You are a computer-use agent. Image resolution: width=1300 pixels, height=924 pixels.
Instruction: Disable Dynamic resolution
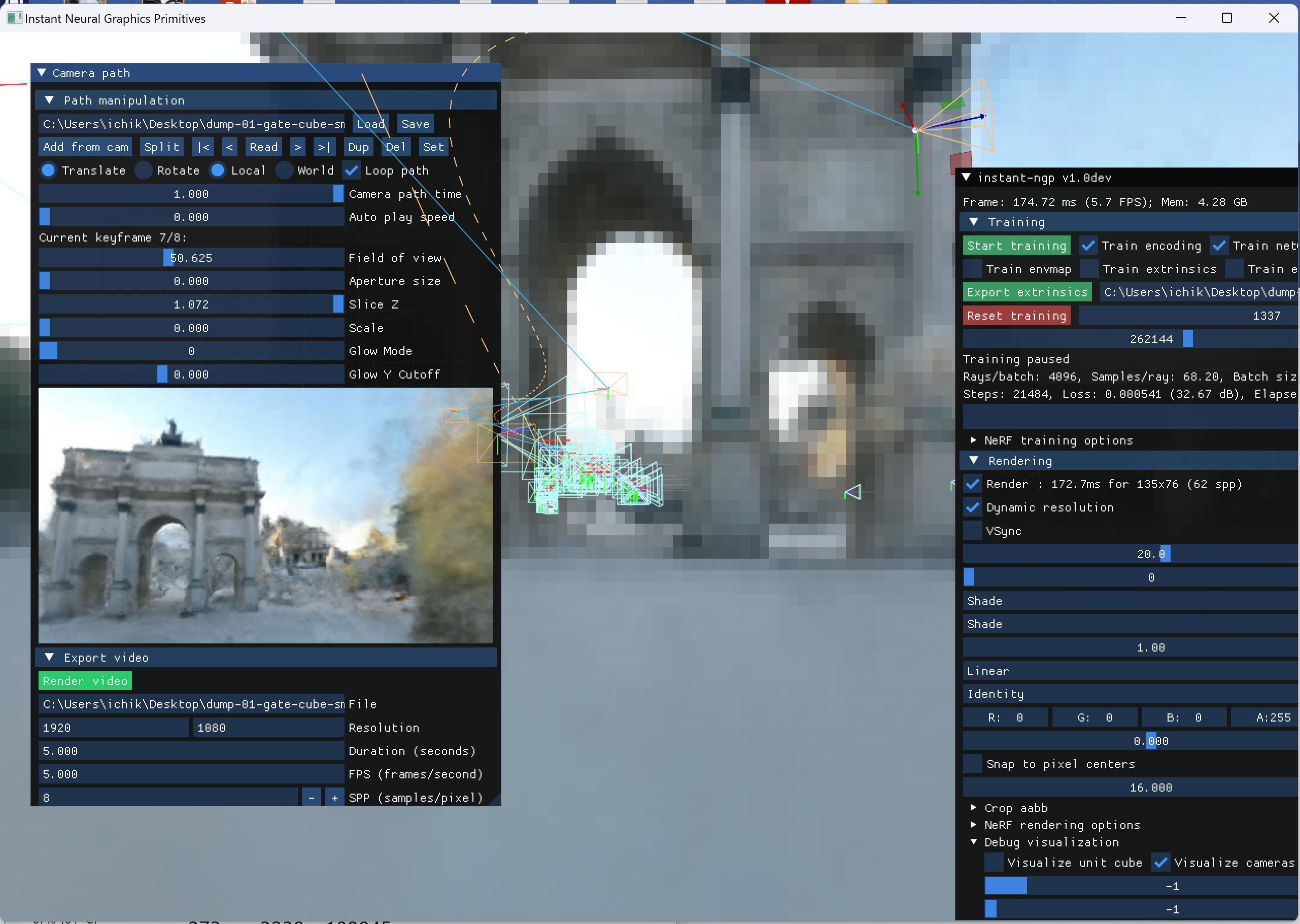[973, 507]
